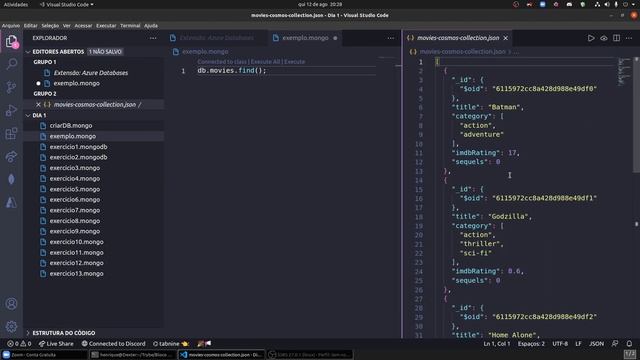The height and width of the screenshot is (360, 640).
Task: Open the Azure view in activity bar
Action: tap(11, 202)
